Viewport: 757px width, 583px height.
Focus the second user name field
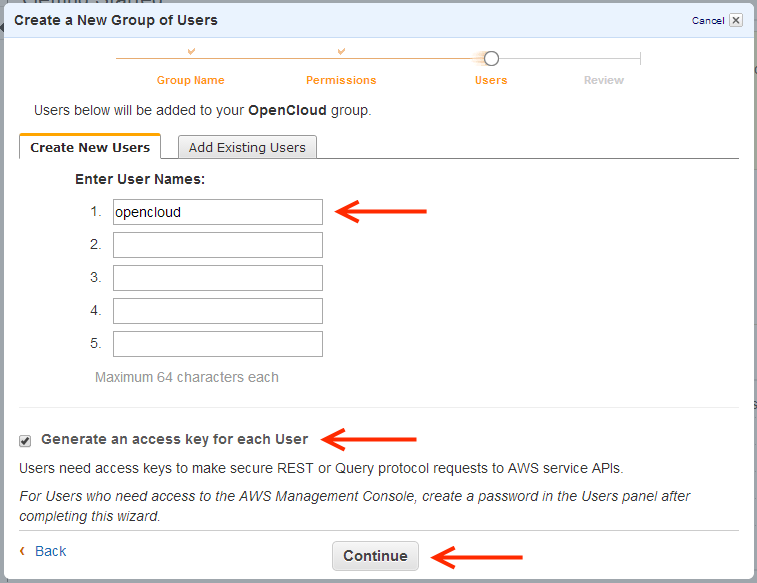click(217, 245)
